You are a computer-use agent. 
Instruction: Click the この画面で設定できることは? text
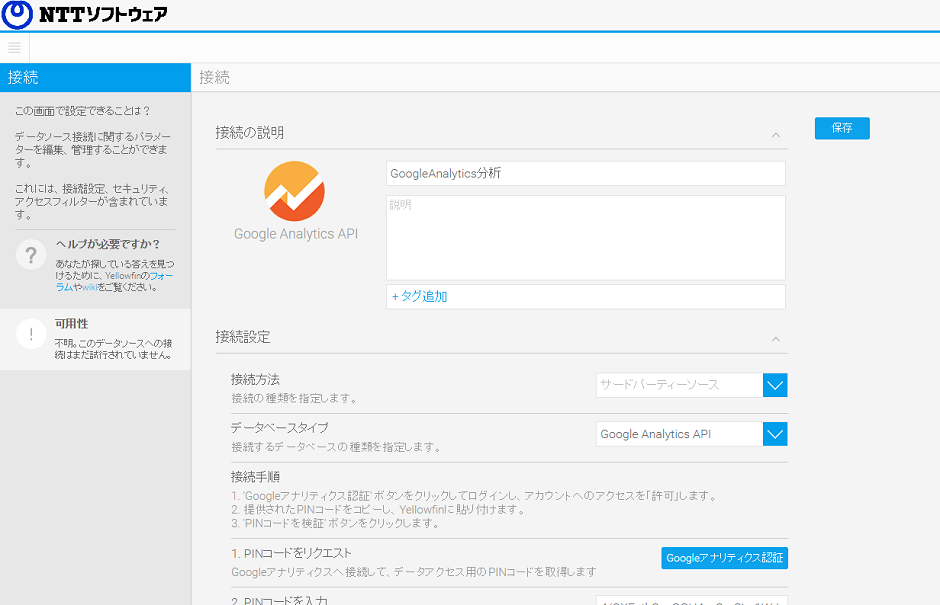tap(83, 111)
